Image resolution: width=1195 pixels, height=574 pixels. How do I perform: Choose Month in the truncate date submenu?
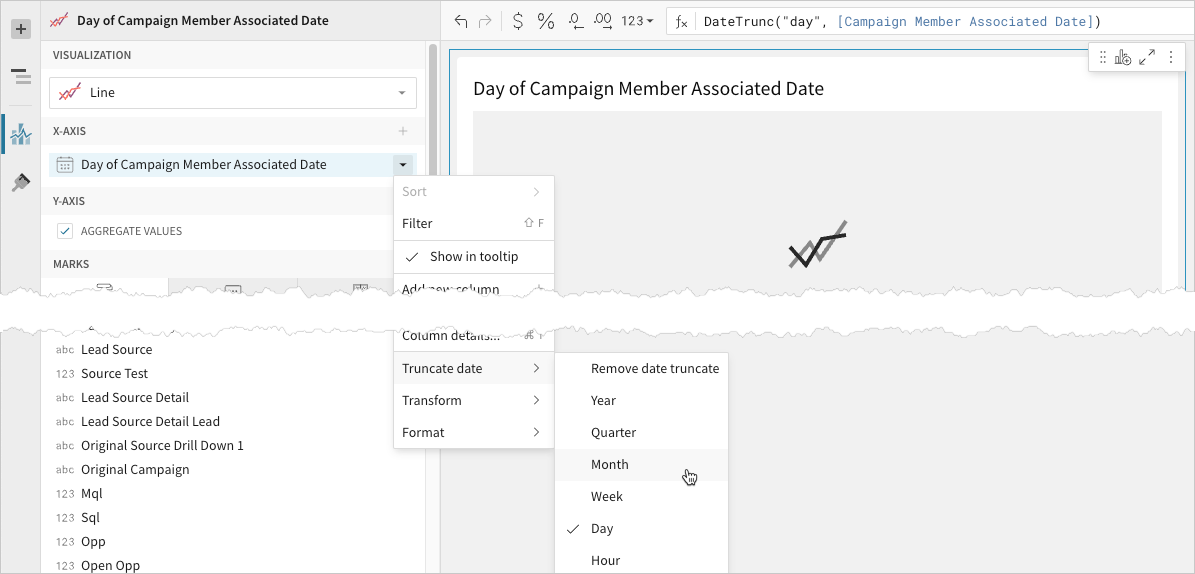pos(610,464)
